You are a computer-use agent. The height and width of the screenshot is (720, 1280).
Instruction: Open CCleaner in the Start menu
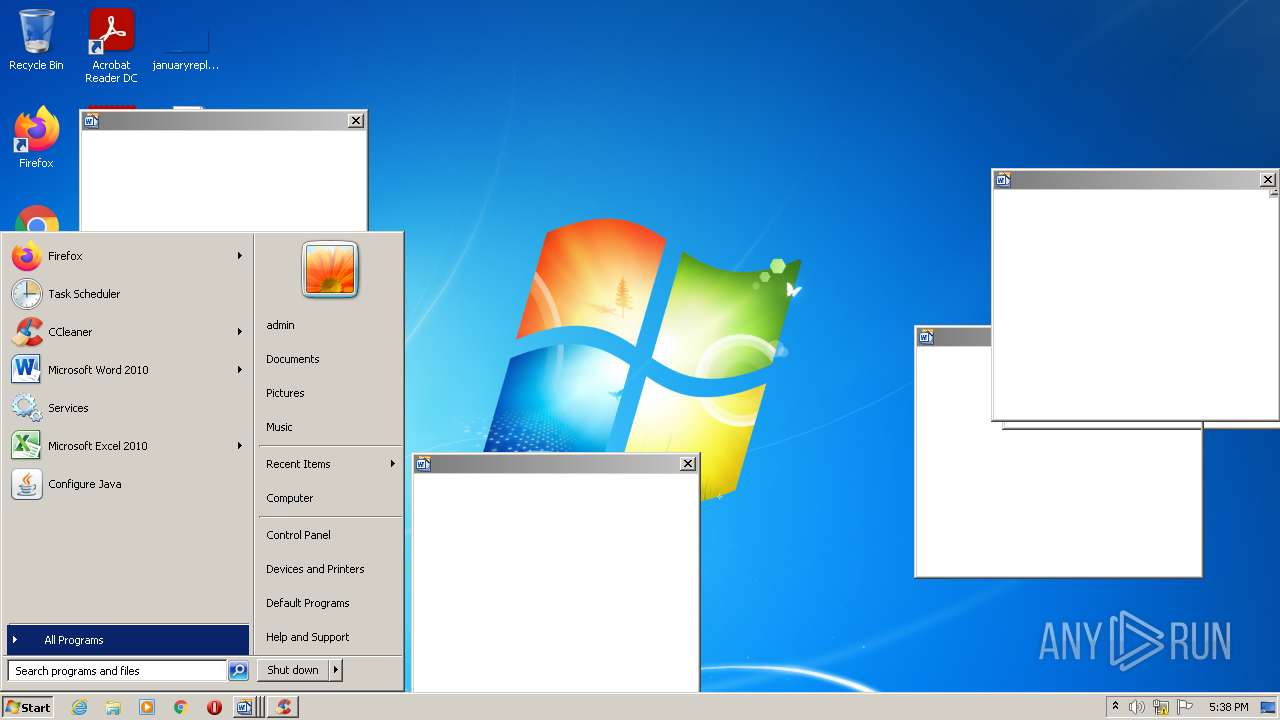(127, 332)
